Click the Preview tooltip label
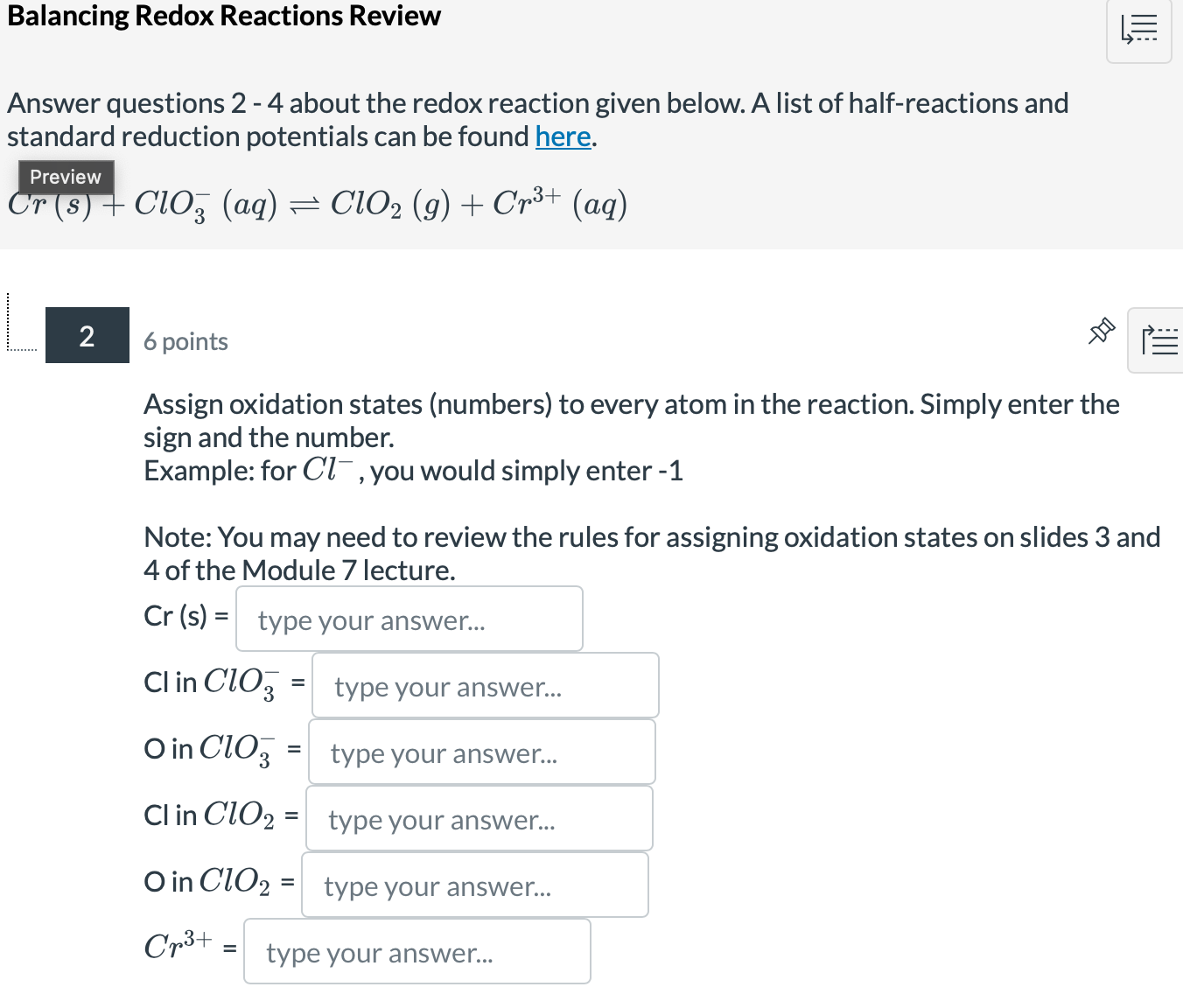Image resolution: width=1183 pixels, height=1008 pixels. click(66, 177)
